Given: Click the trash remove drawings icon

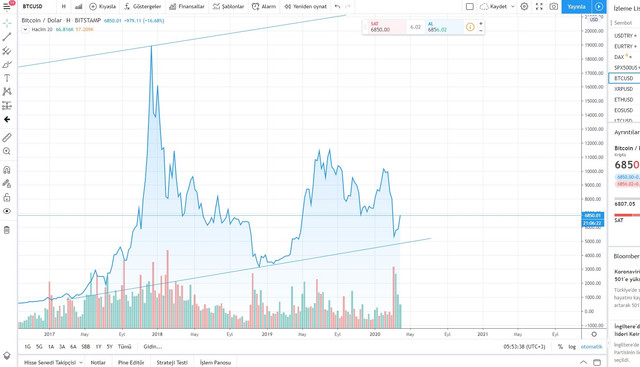Looking at the screenshot, I should point(7,230).
